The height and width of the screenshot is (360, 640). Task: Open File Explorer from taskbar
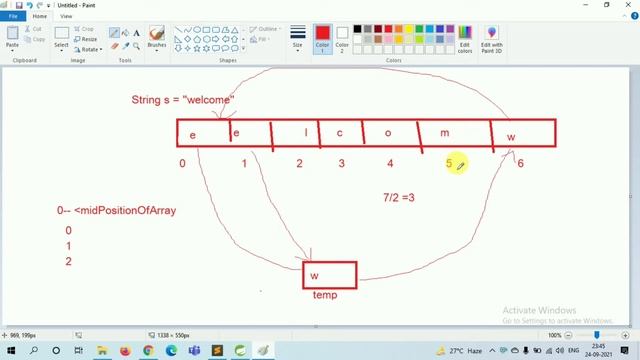coord(102,350)
